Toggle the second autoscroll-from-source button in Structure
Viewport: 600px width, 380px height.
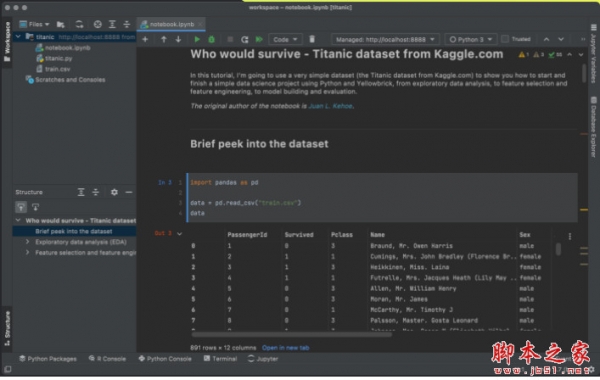click(x=36, y=208)
